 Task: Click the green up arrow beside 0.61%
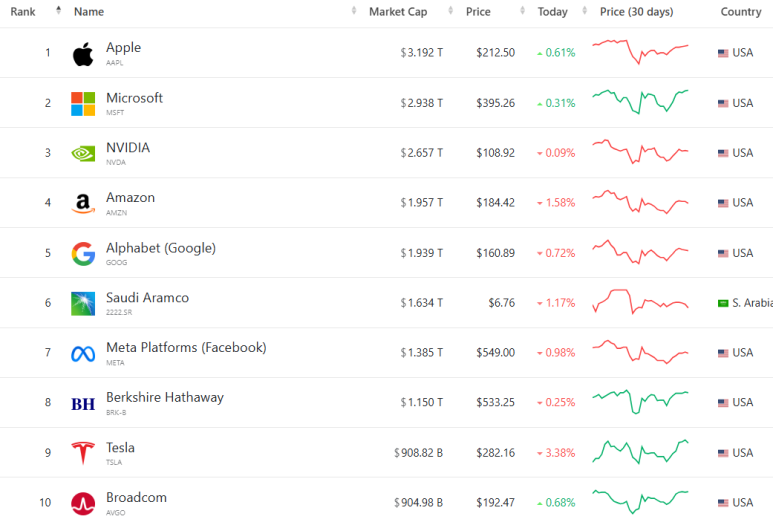(x=540, y=53)
